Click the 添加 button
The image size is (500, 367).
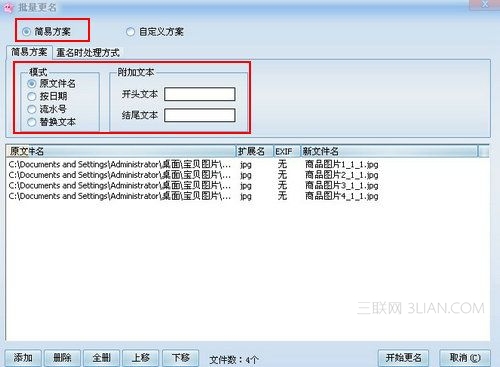pos(23,358)
